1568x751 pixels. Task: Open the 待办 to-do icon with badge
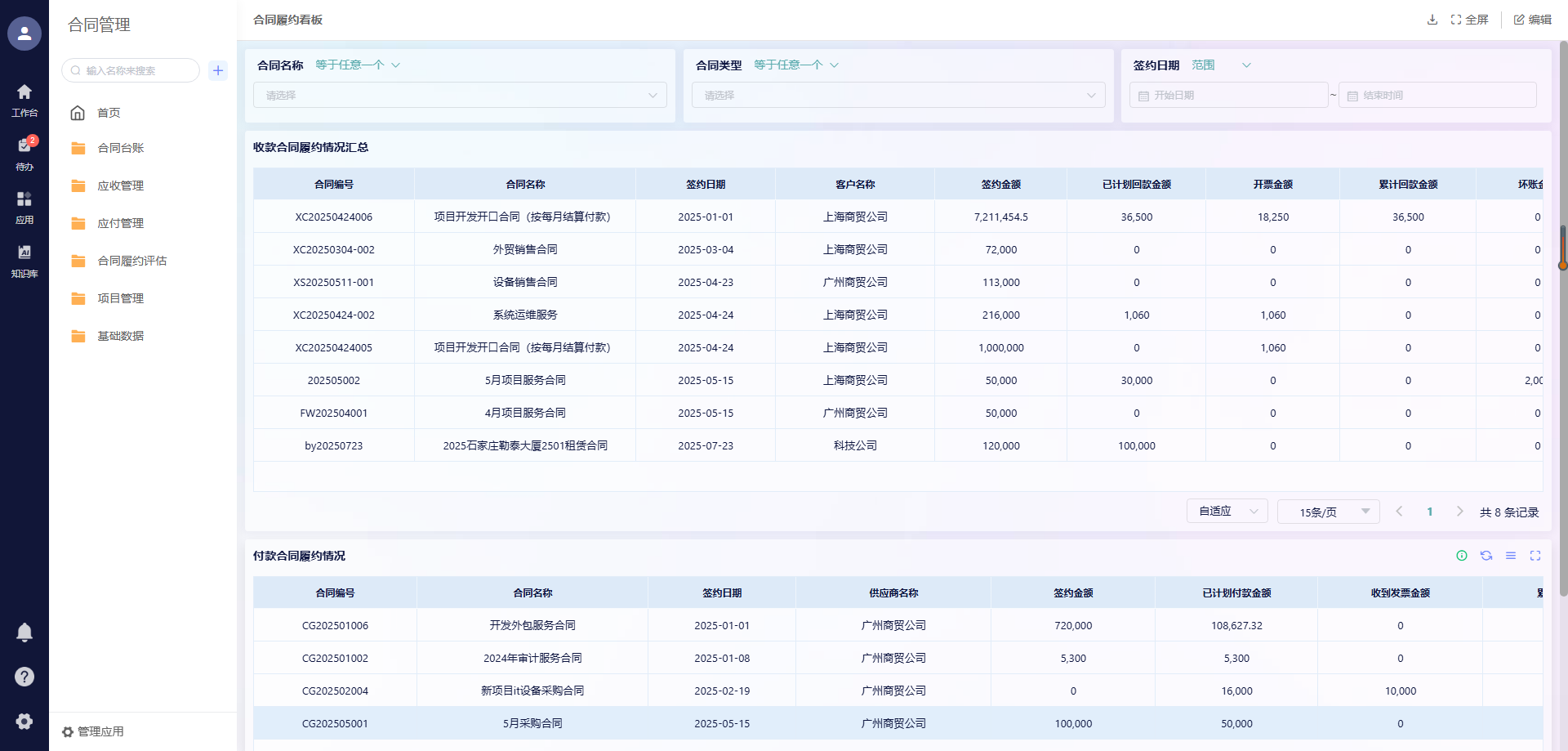(x=24, y=153)
